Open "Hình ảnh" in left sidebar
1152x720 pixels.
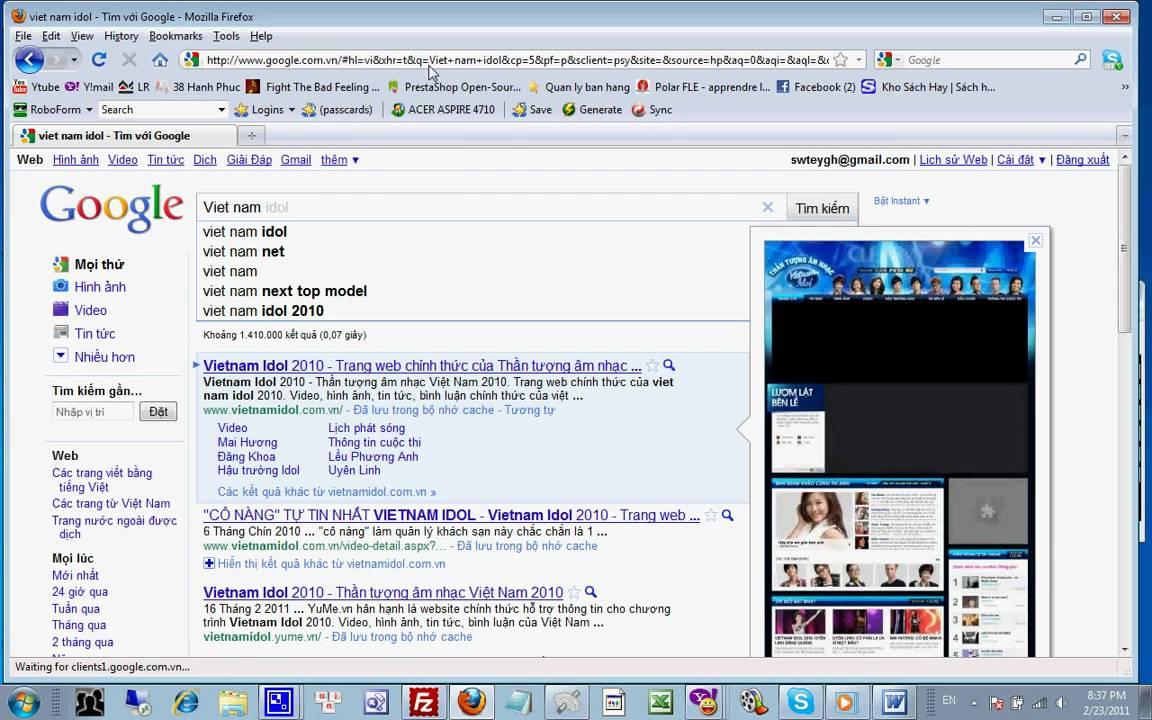tap(100, 287)
